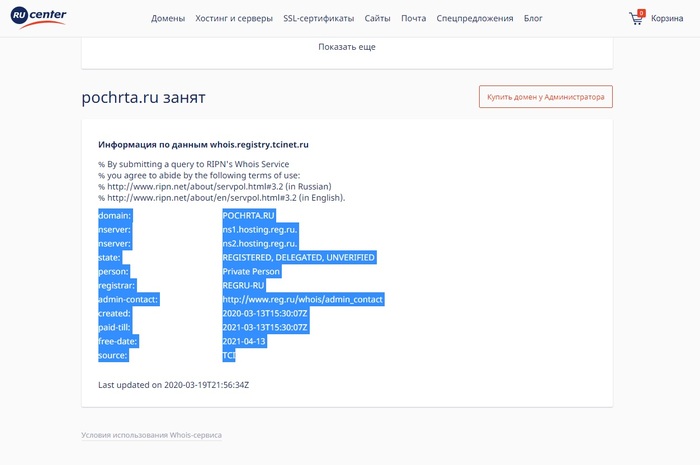
Task: Open Условия использования Whois-сервиса link
Action: tap(151, 435)
